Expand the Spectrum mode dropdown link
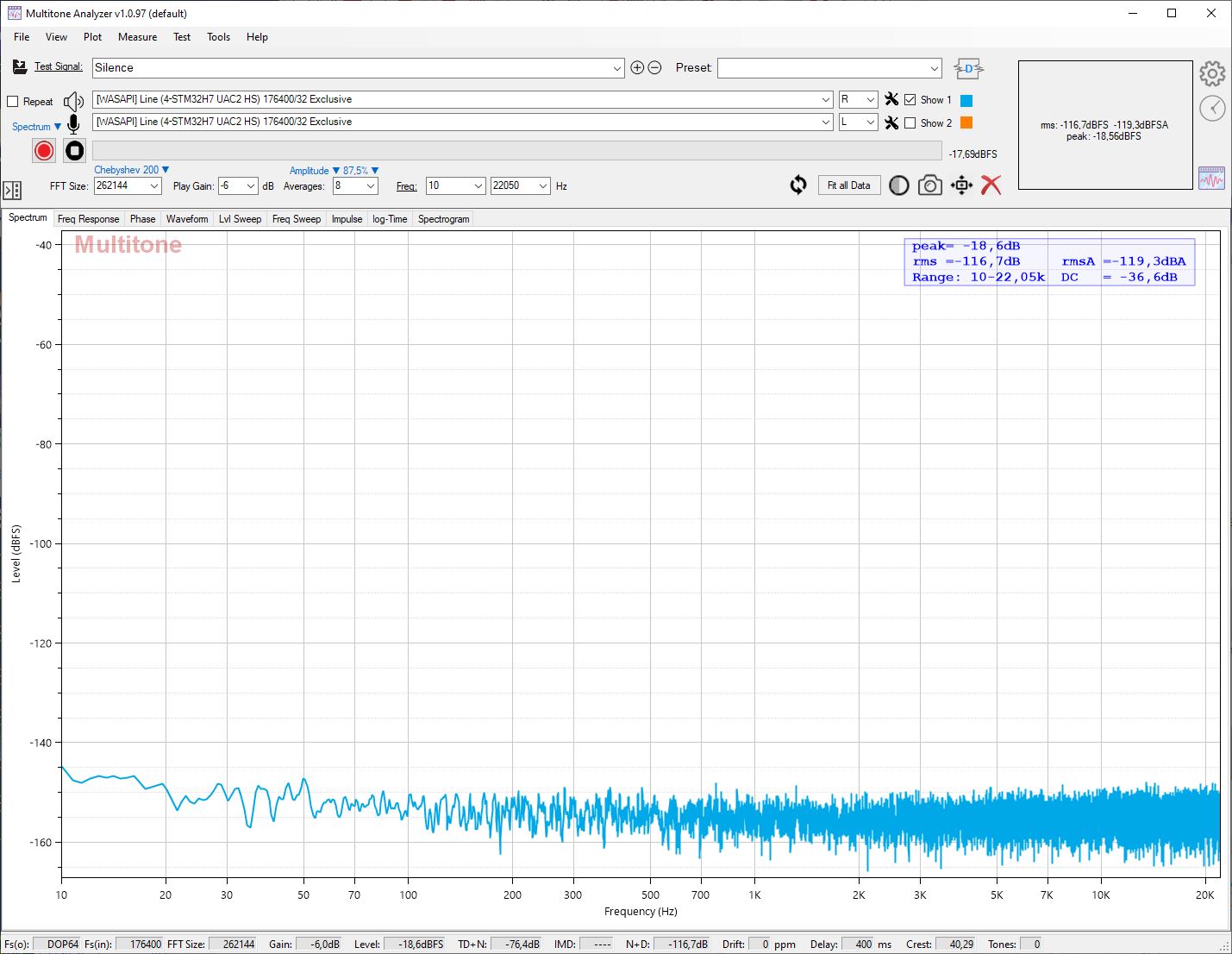Viewport: 1232px width, 954px height. 36,127
